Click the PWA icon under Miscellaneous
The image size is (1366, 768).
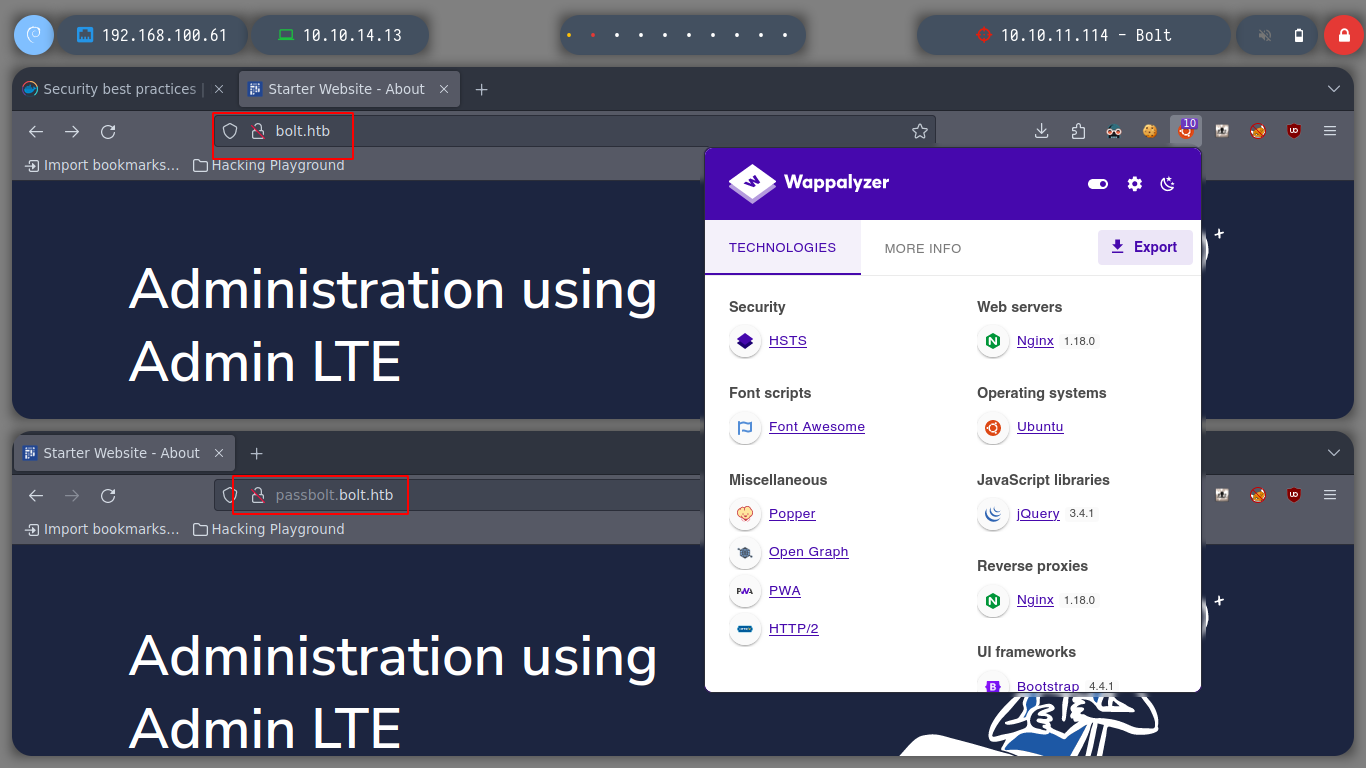(x=745, y=591)
